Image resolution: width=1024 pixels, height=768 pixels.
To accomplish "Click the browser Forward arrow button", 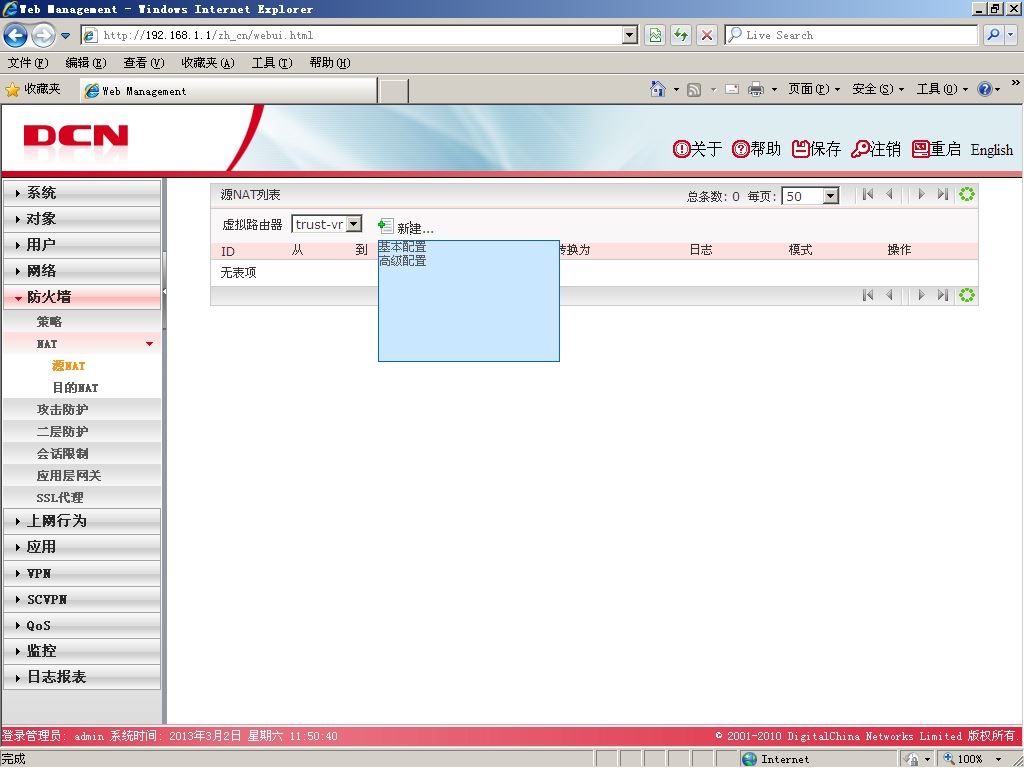I will point(43,35).
